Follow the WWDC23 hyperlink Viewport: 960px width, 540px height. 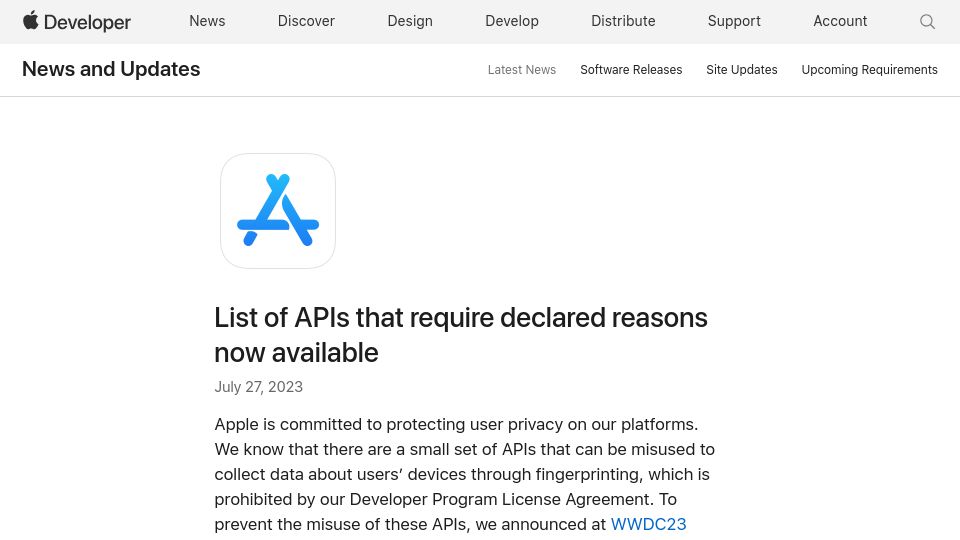click(648, 524)
